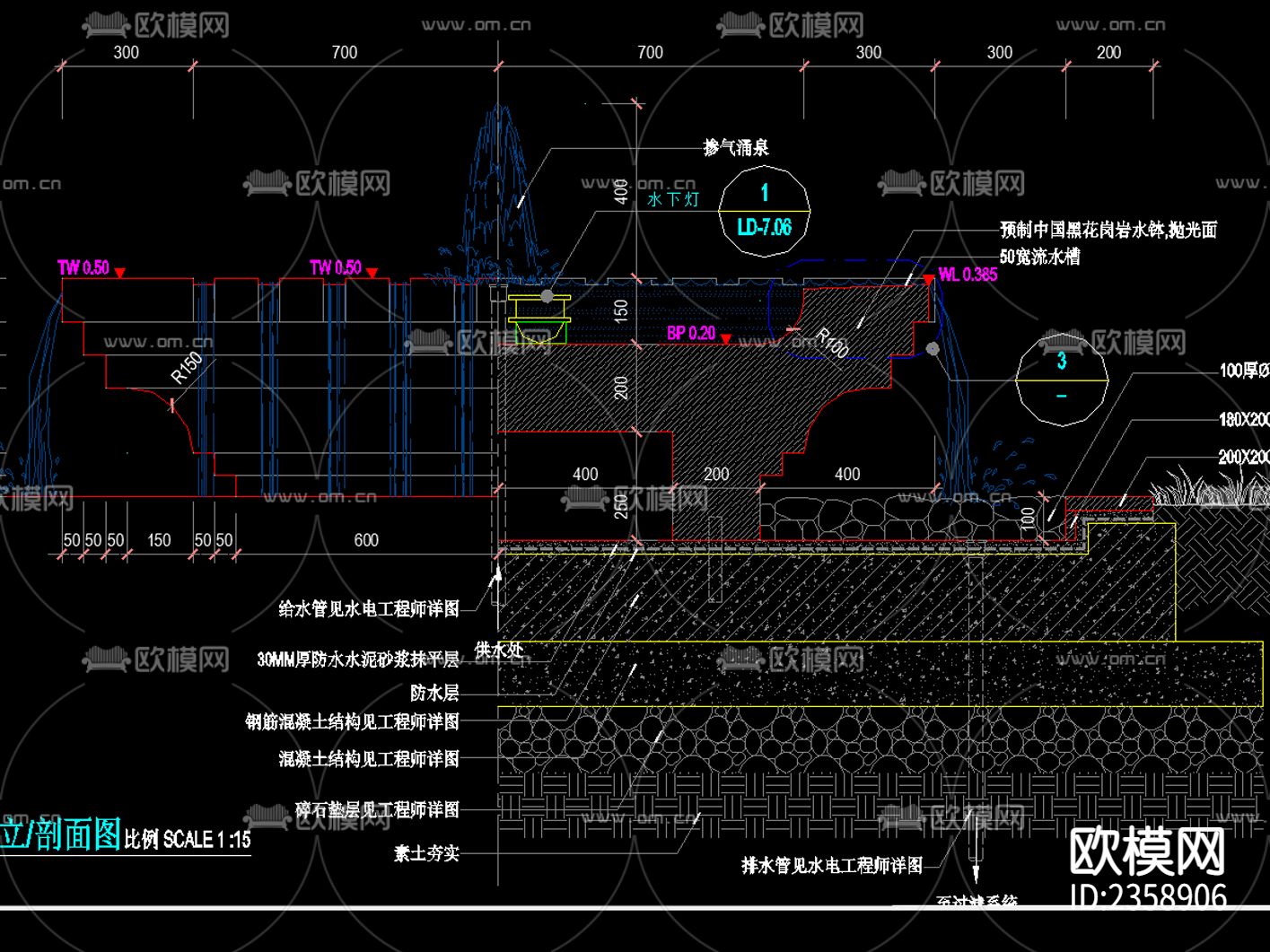Click the '掺气涌泉' fountain annotation
Viewport: 1270px width, 952px height.
tap(736, 147)
